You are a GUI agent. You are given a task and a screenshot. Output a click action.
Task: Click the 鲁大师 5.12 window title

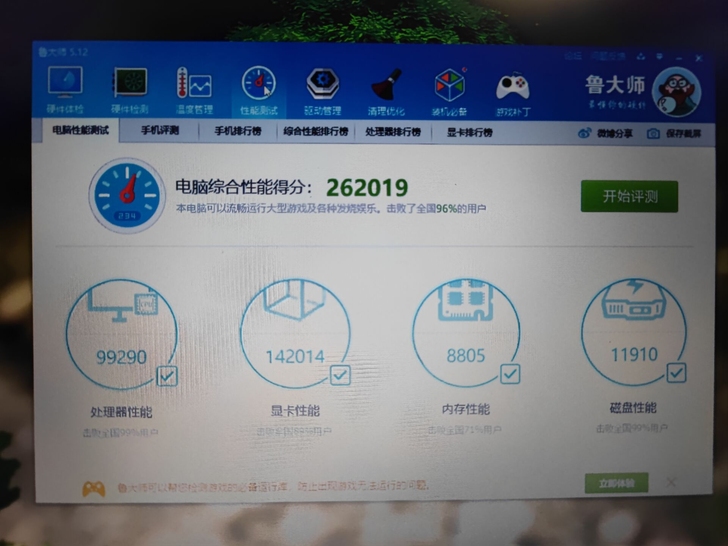click(63, 52)
